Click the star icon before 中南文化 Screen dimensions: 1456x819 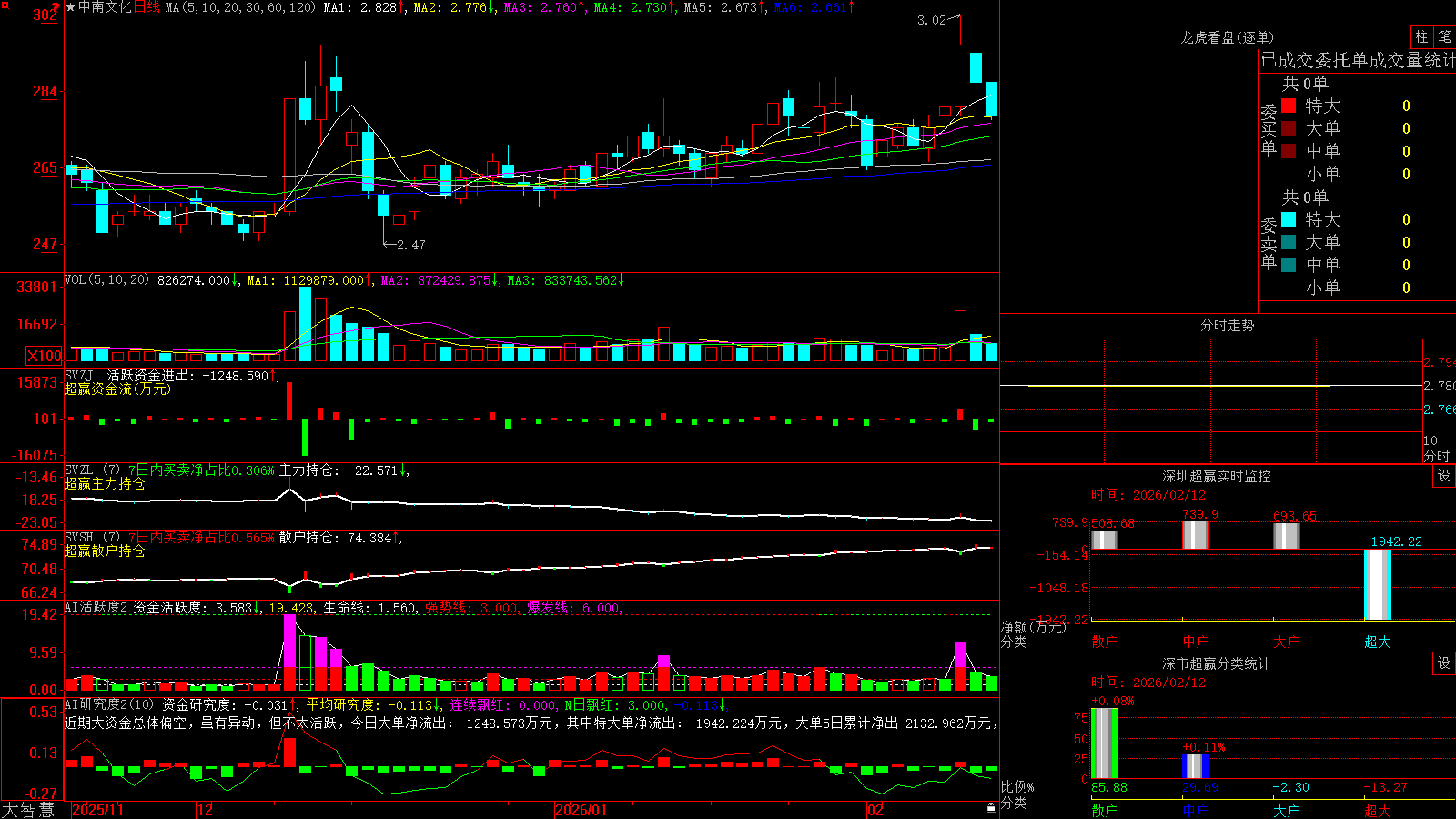click(x=71, y=7)
